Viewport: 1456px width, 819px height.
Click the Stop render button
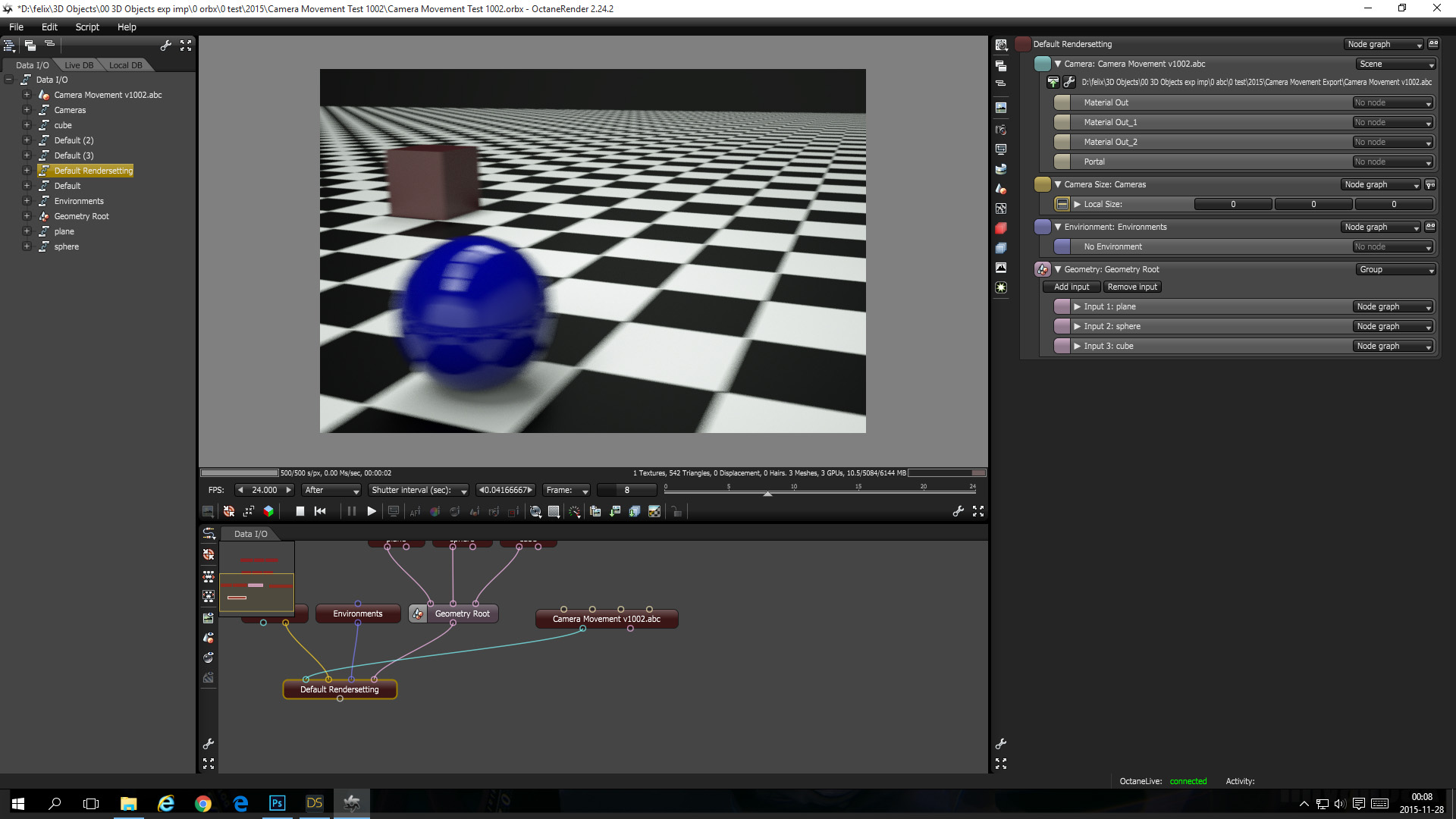point(300,512)
